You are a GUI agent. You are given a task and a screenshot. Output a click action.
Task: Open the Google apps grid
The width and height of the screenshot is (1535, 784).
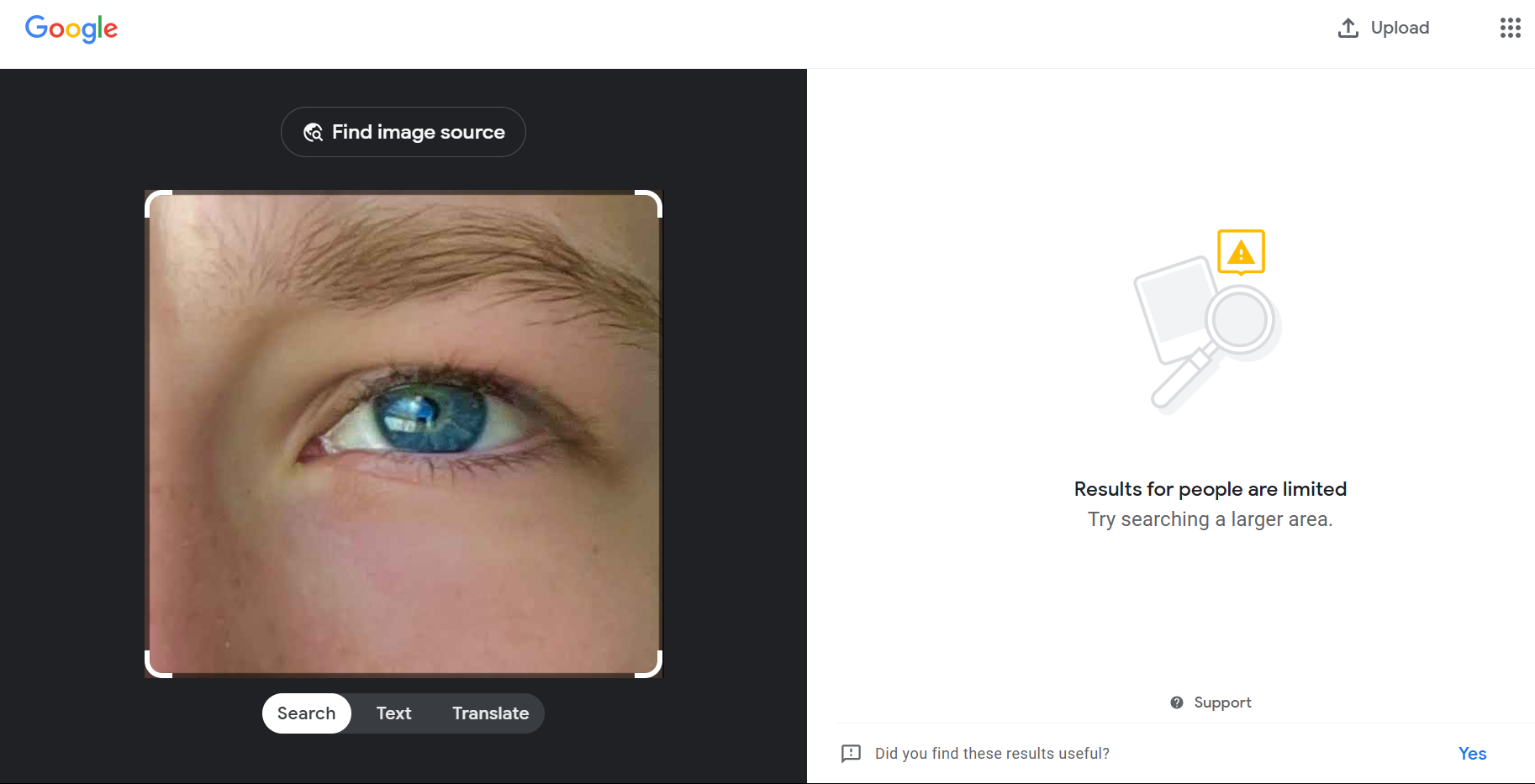[x=1510, y=28]
